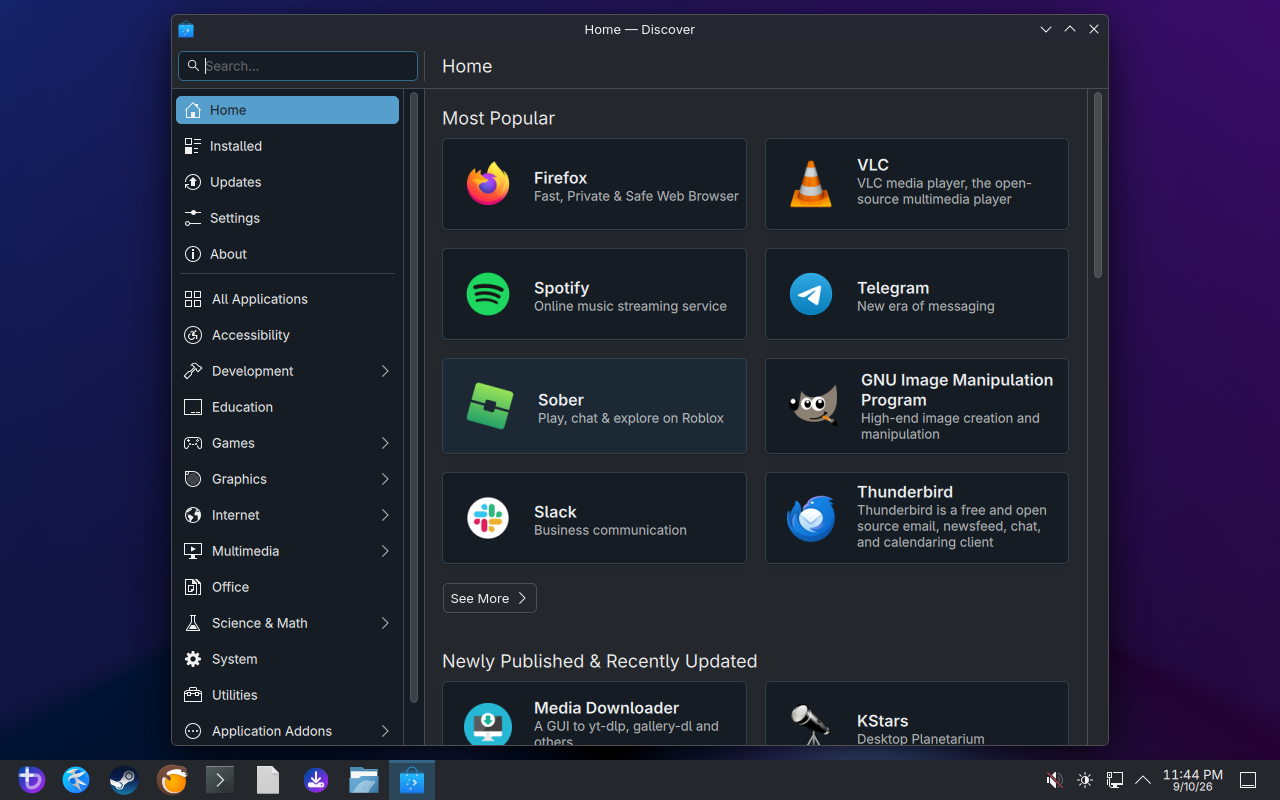
Task: Show hidden system tray icons arrow
Action: 1143,780
